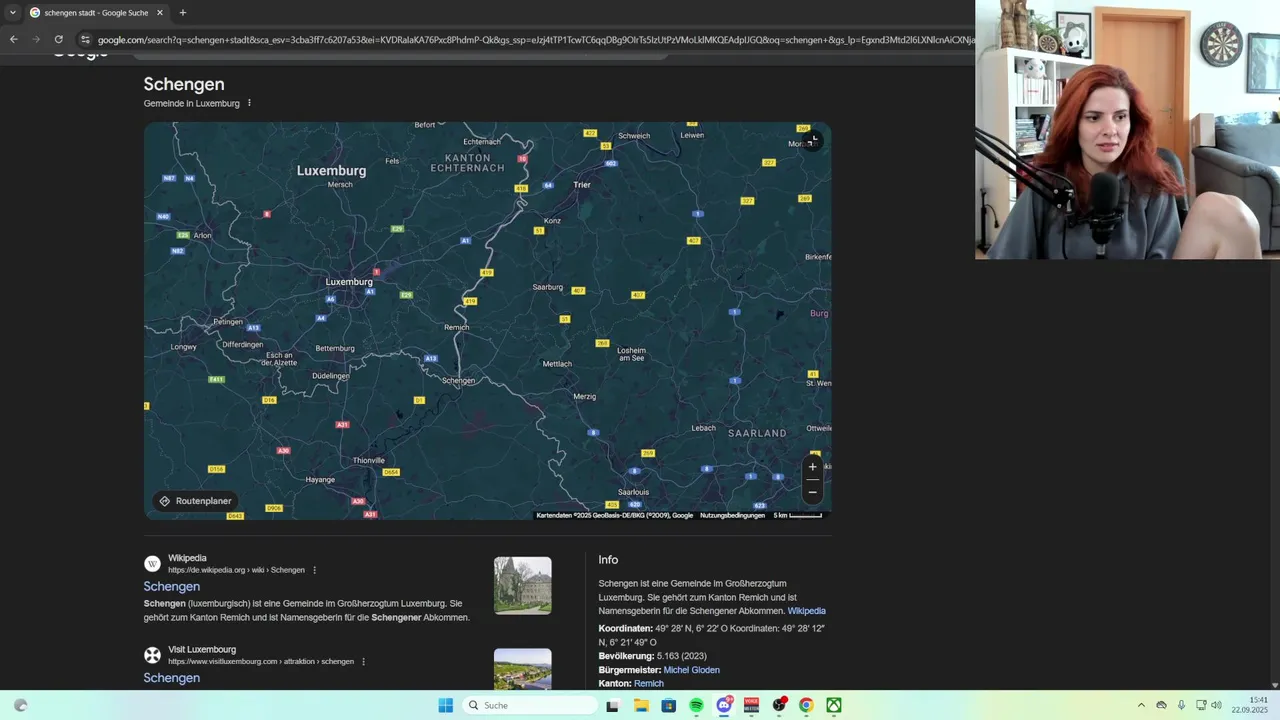Select the schengen stadt Google tab

tap(96, 13)
